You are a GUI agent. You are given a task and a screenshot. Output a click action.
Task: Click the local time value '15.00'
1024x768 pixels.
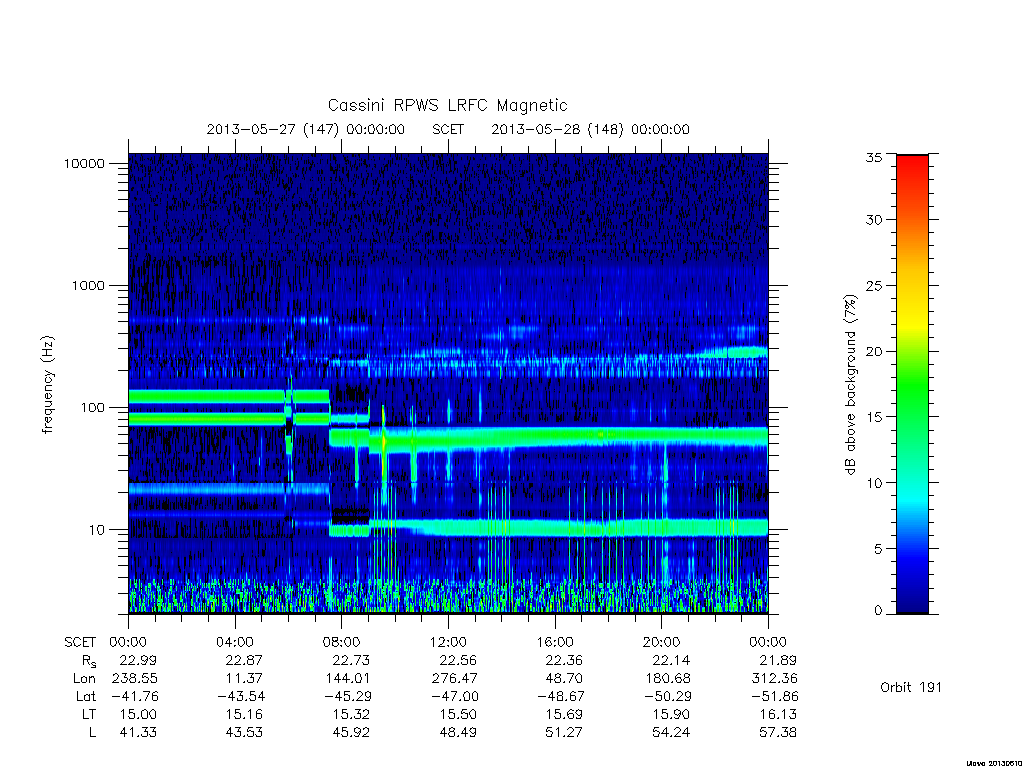coord(138,714)
